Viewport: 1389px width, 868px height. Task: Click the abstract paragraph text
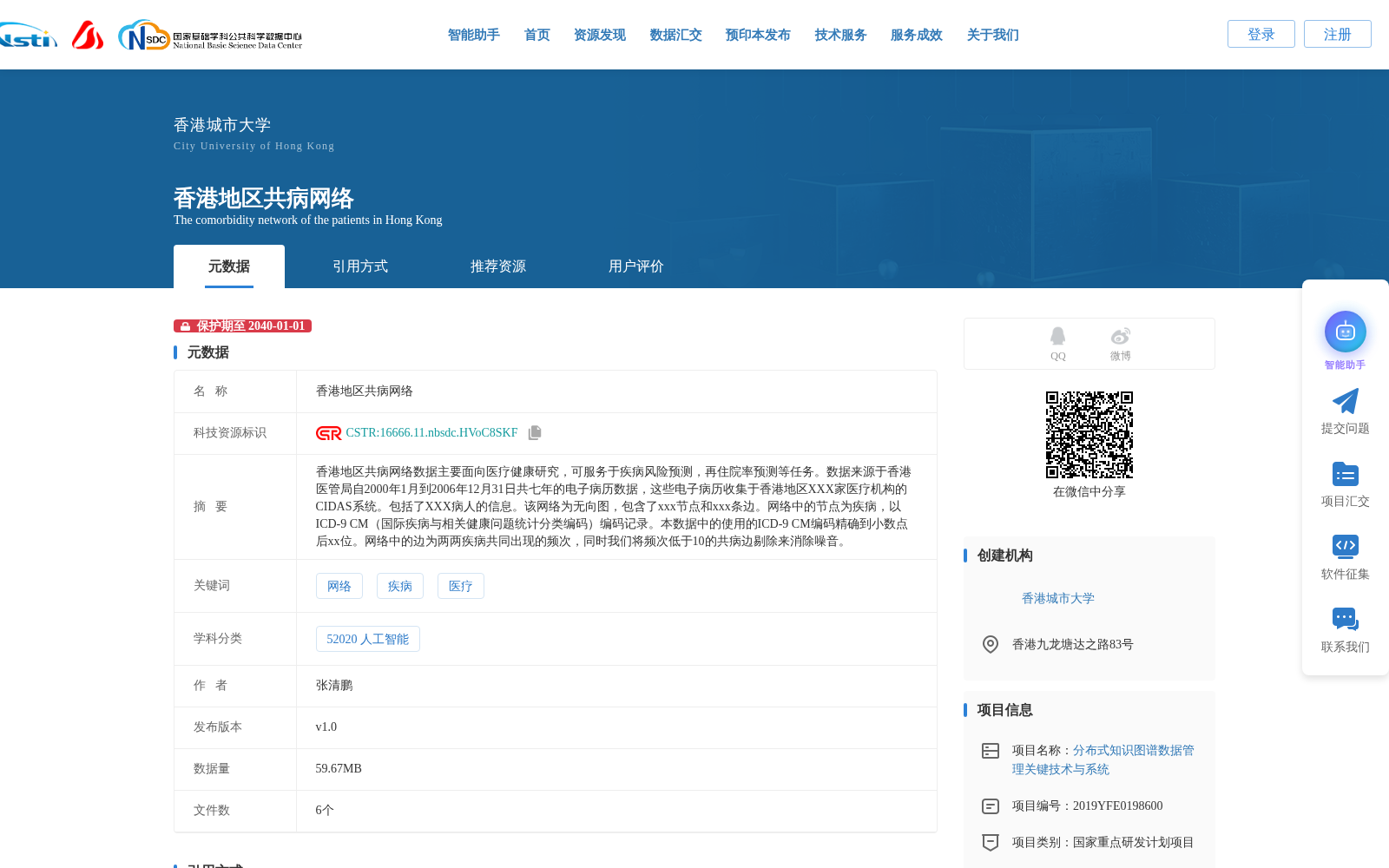pyautogui.click(x=613, y=507)
